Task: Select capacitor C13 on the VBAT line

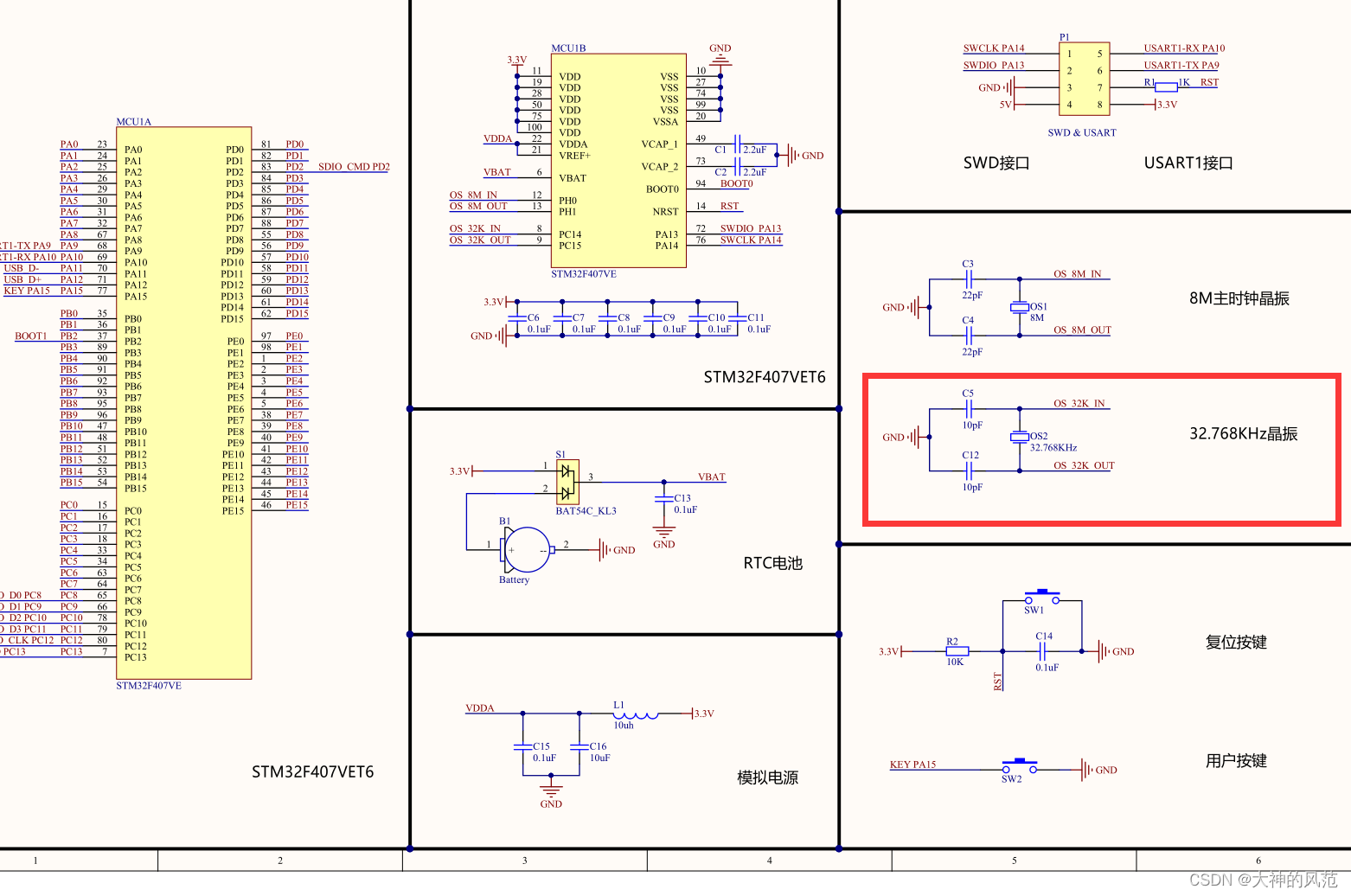Action: [x=664, y=499]
